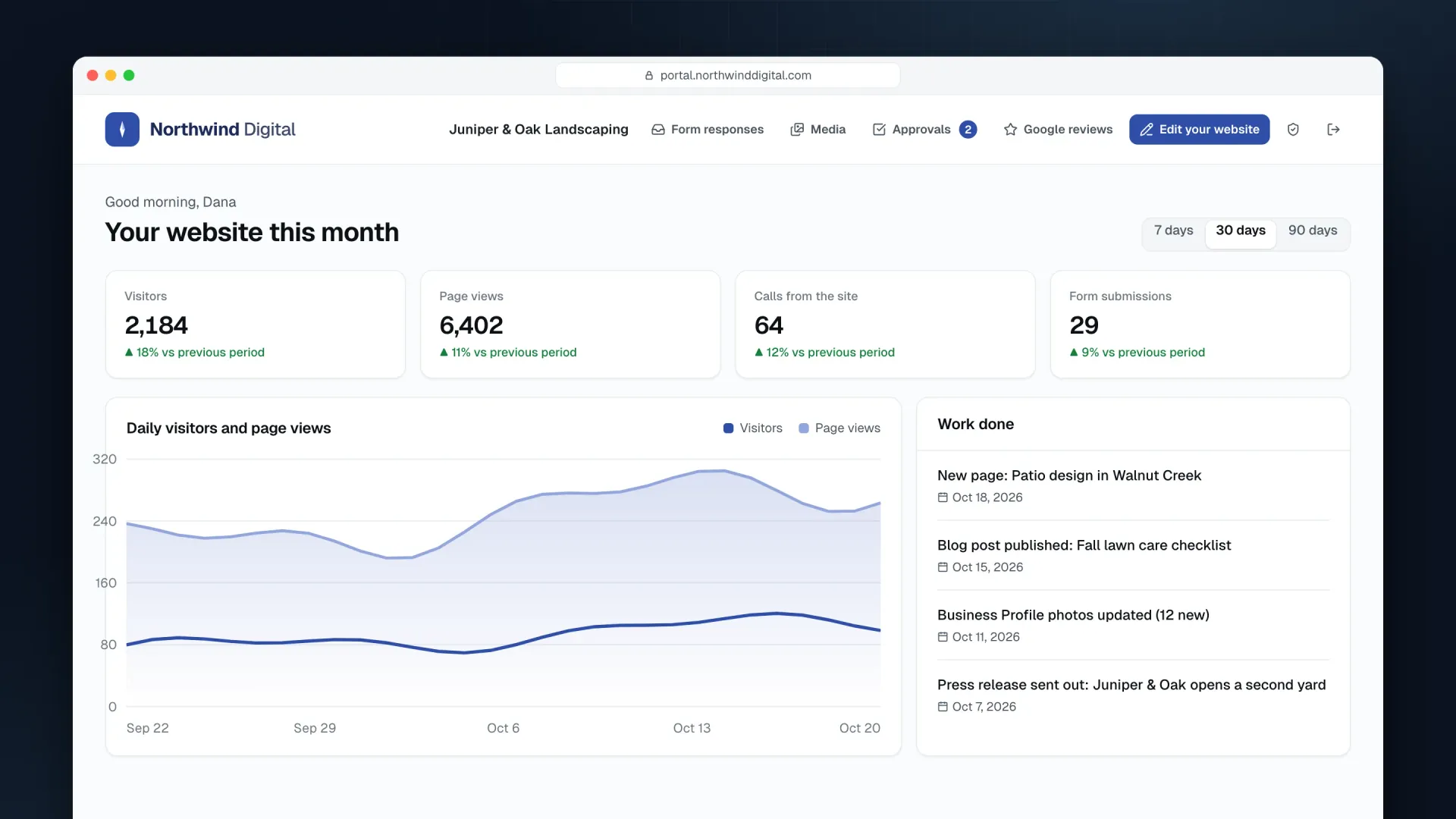Click the checkbox icon beside Approvals
This screenshot has width=1456, height=819.
tap(879, 130)
